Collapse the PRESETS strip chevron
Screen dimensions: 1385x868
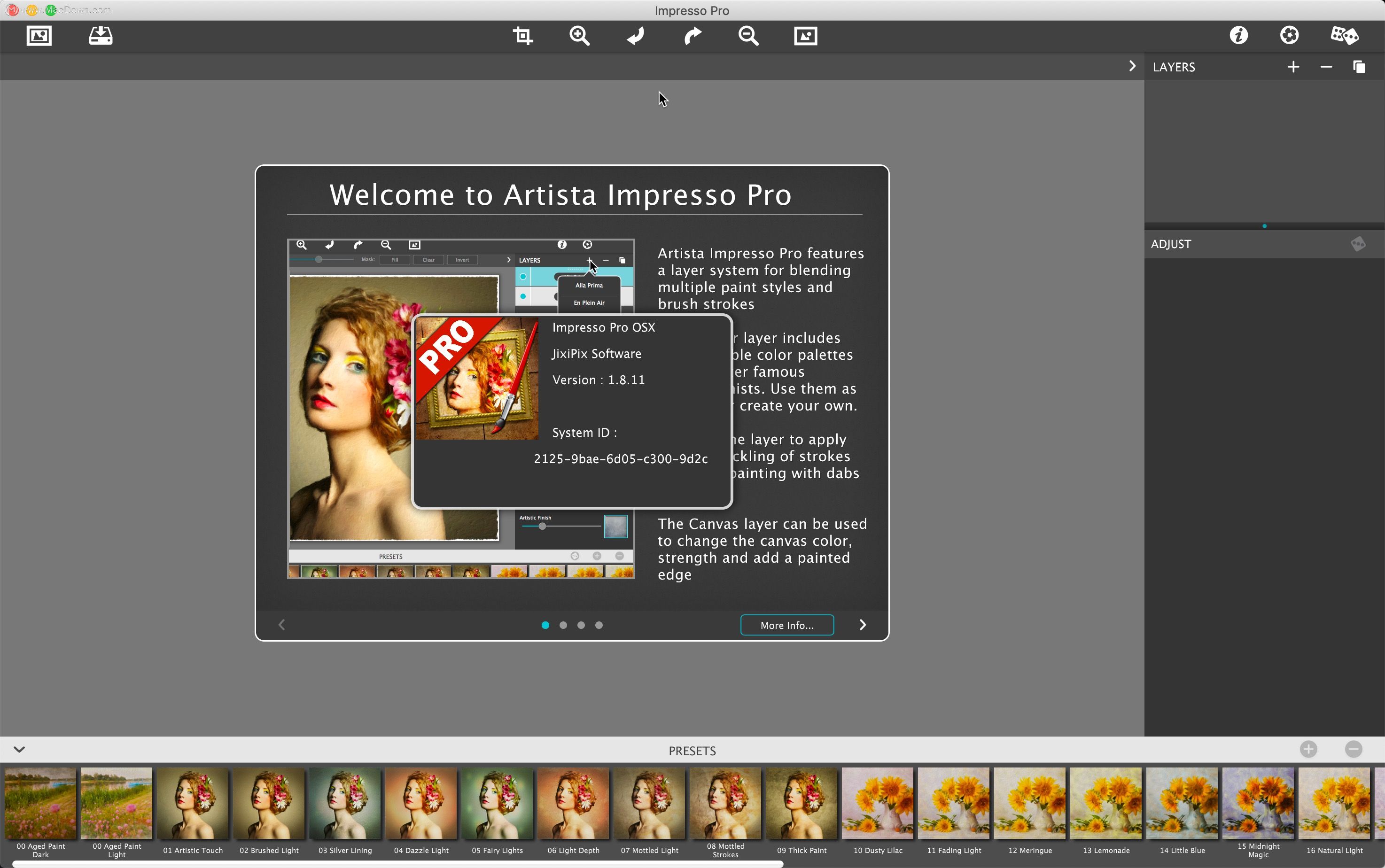coord(19,749)
